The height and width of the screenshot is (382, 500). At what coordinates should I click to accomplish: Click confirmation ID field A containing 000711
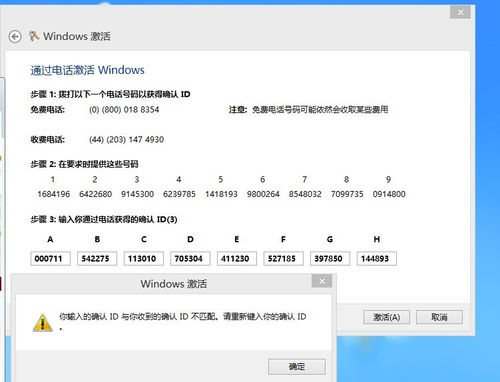[50, 258]
